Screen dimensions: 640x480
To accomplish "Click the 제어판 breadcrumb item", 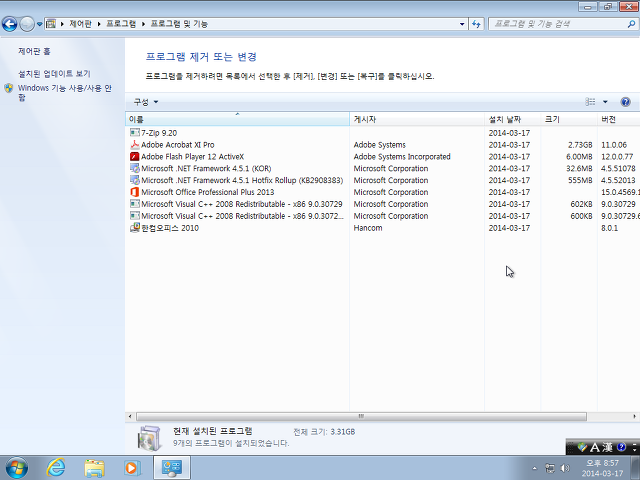I will tap(80, 24).
